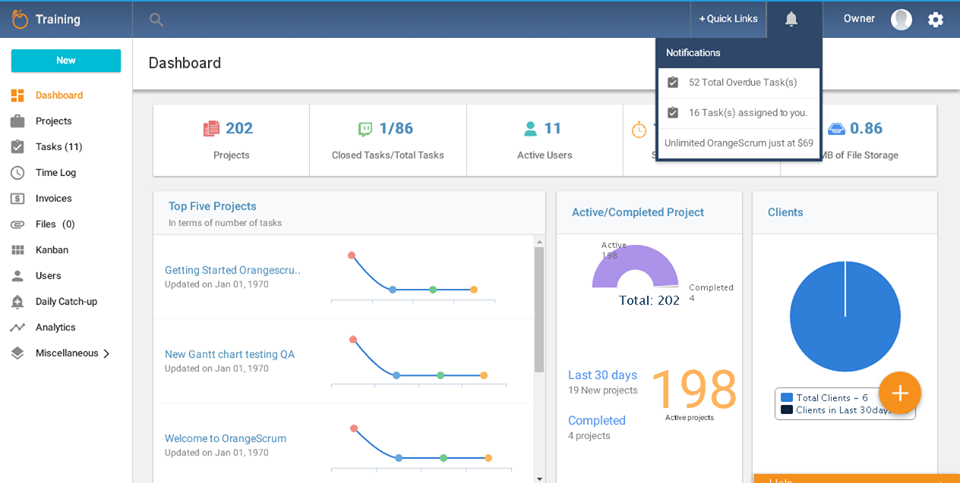
Task: Expand the Miscellaneous submenu arrow
Action: (106, 353)
